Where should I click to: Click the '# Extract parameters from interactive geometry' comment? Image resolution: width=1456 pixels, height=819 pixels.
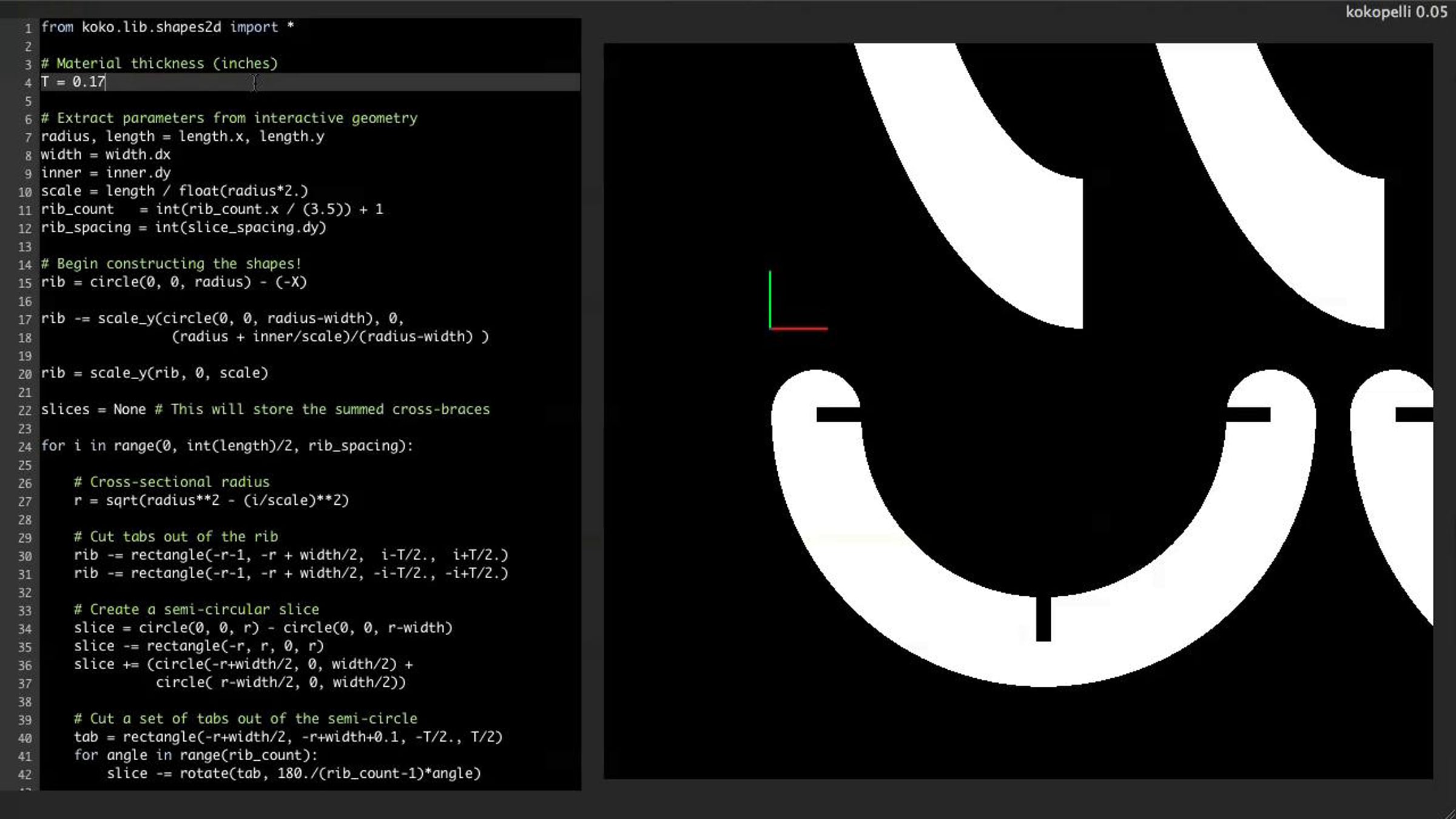(229, 118)
